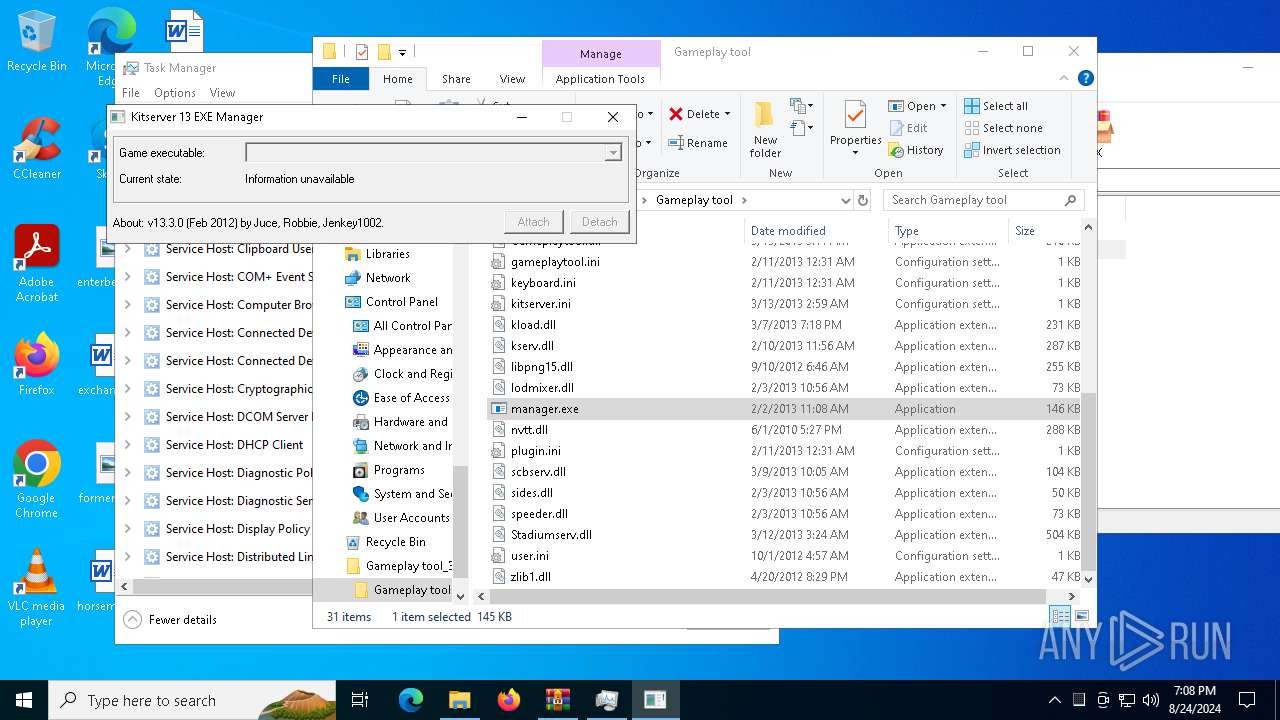This screenshot has width=1280, height=720.
Task: Open the address bar history dropdown
Action: (x=845, y=200)
